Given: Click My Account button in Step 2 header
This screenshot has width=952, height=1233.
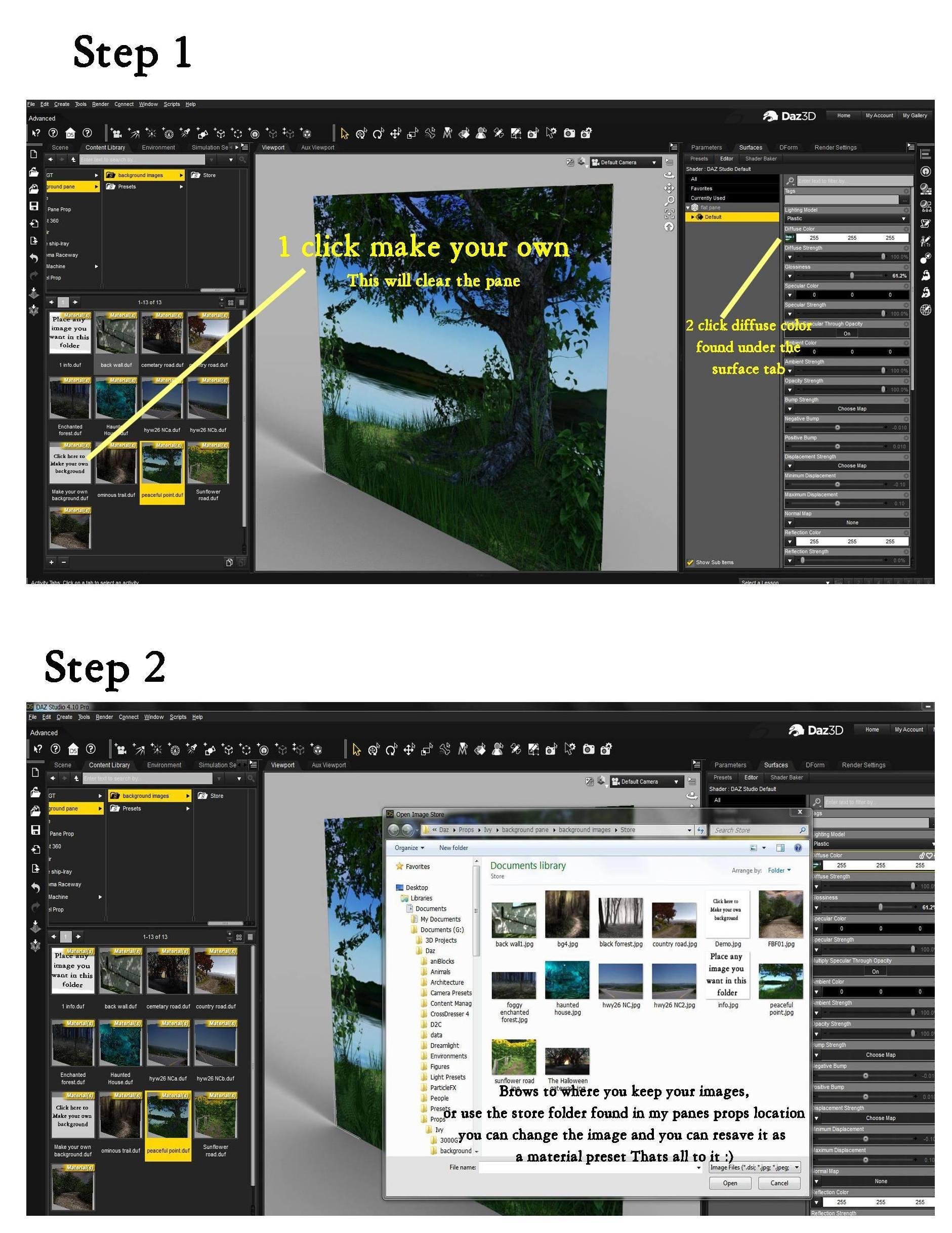Looking at the screenshot, I should pos(908,729).
